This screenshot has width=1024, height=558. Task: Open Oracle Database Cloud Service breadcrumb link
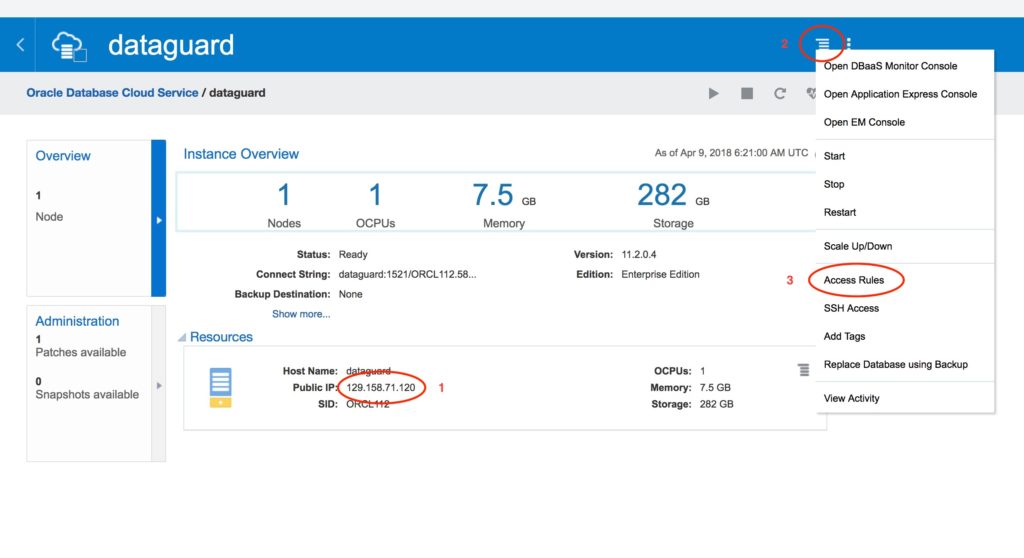[112, 93]
